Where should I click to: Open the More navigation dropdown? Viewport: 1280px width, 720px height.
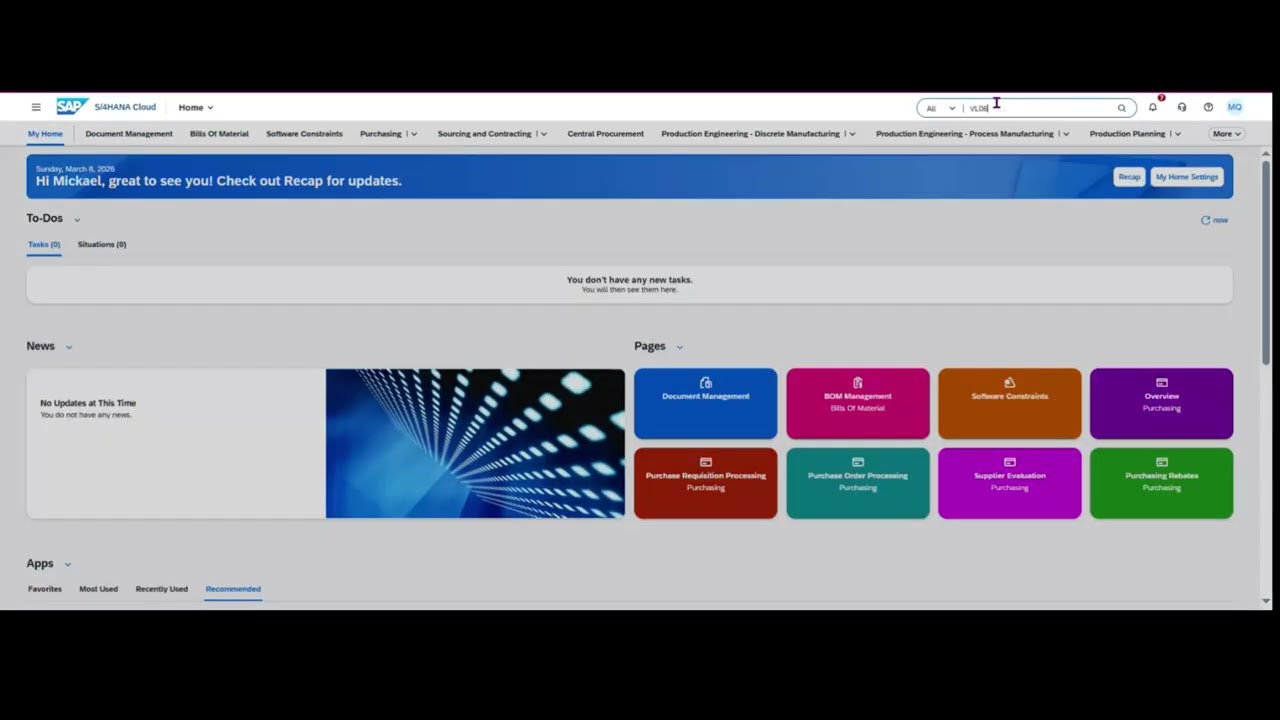1226,134
